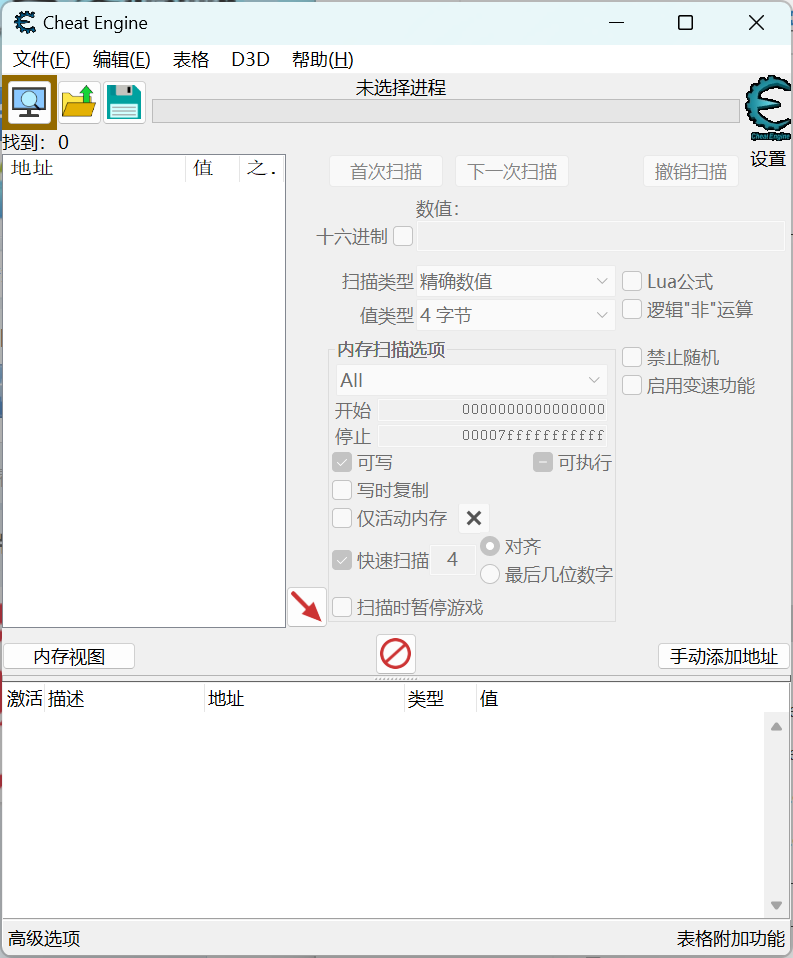The height and width of the screenshot is (958, 793).
Task: Open settings via Cheat Engine logo
Action: pos(768,108)
